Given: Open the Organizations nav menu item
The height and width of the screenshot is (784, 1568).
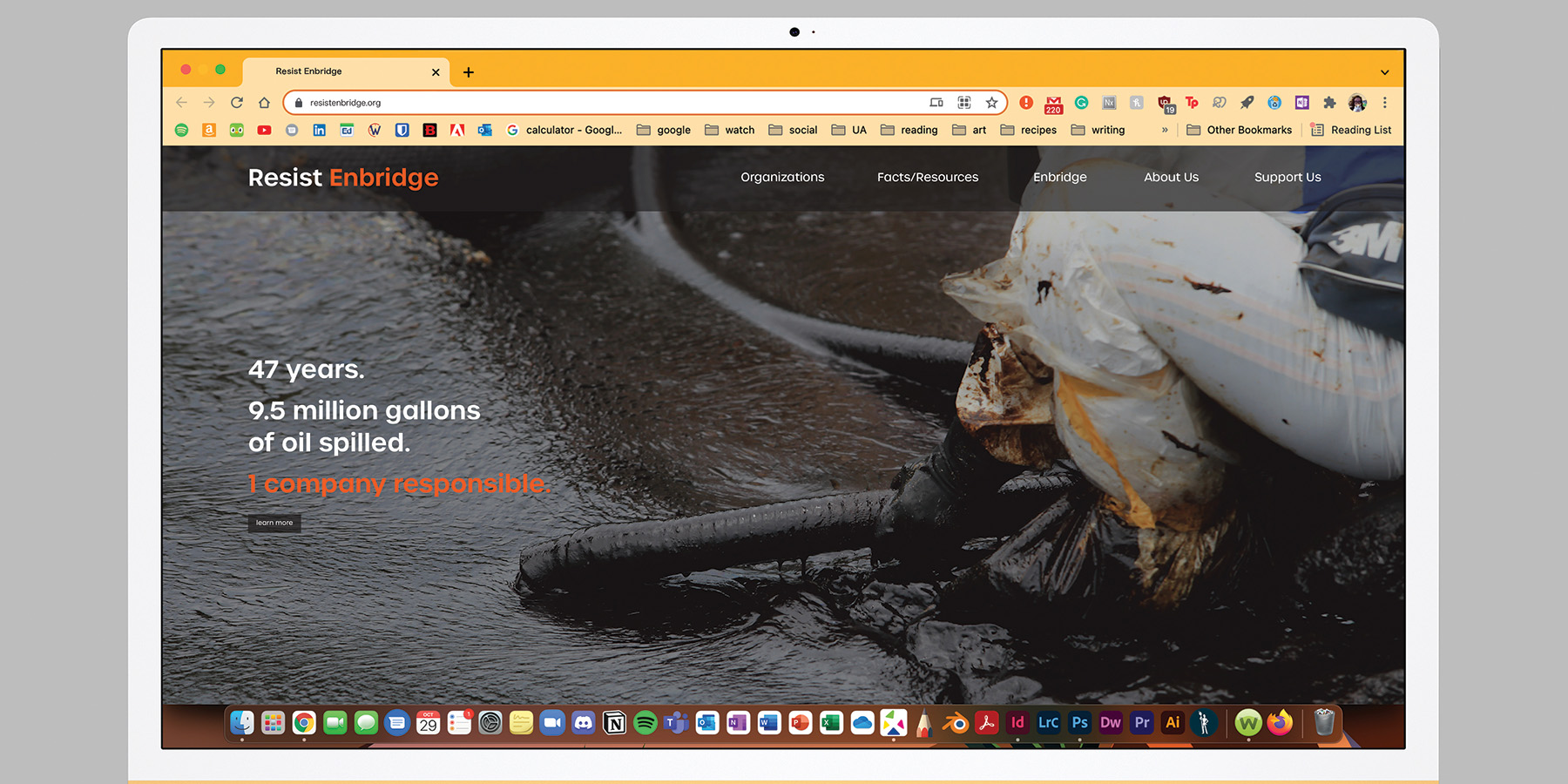Looking at the screenshot, I should tap(782, 177).
